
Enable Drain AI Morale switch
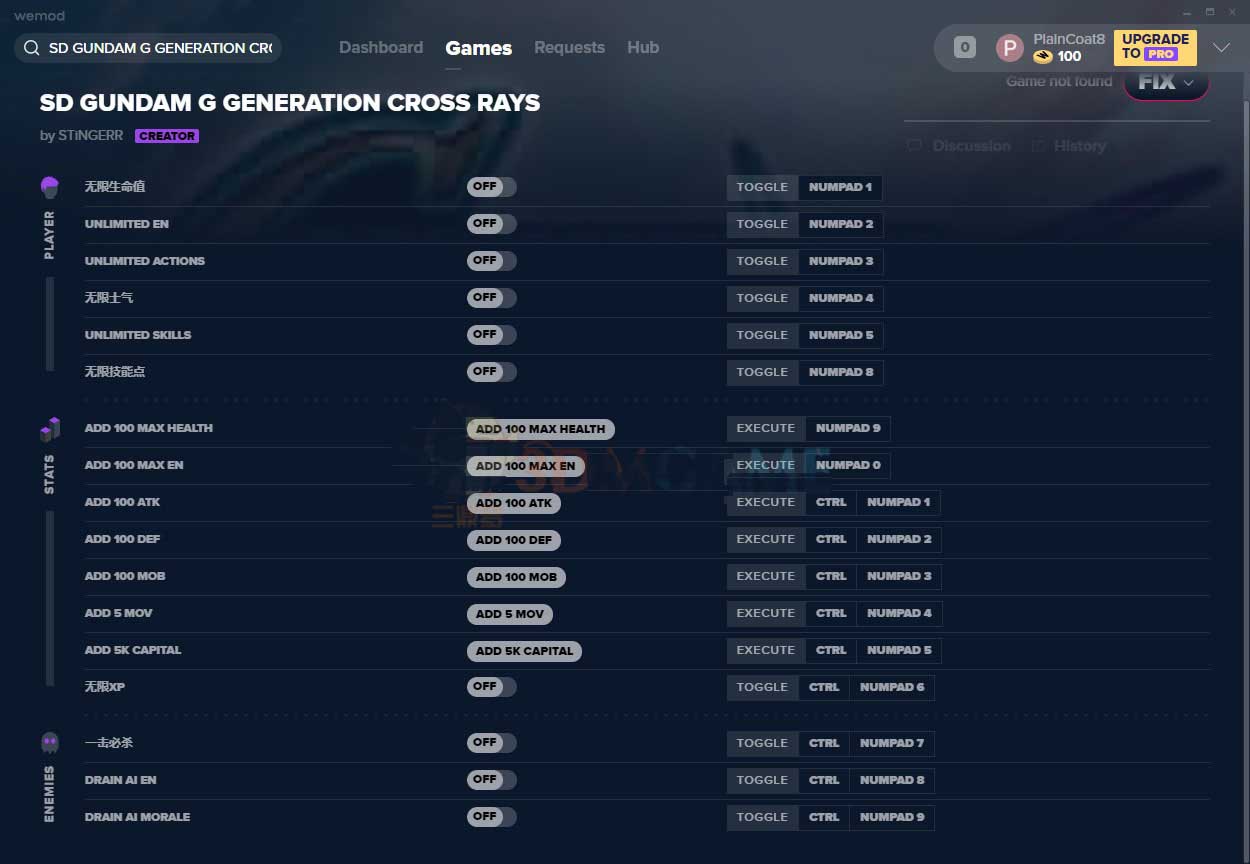(491, 817)
